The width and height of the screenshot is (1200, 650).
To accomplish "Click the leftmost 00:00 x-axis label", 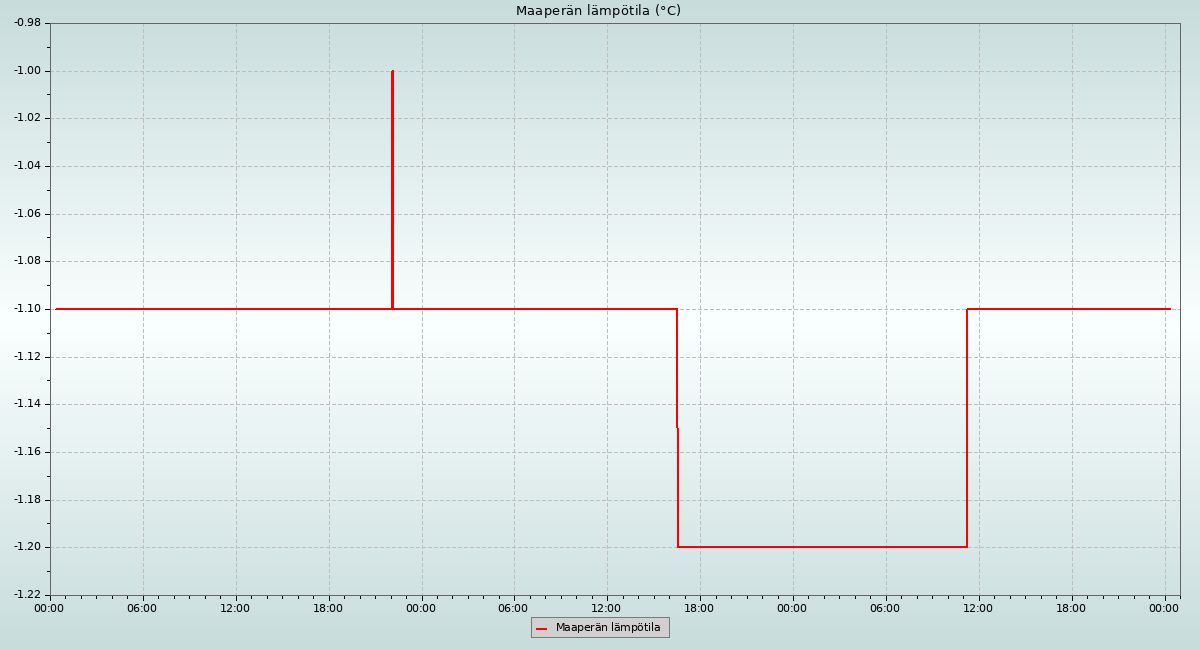I will (49, 608).
